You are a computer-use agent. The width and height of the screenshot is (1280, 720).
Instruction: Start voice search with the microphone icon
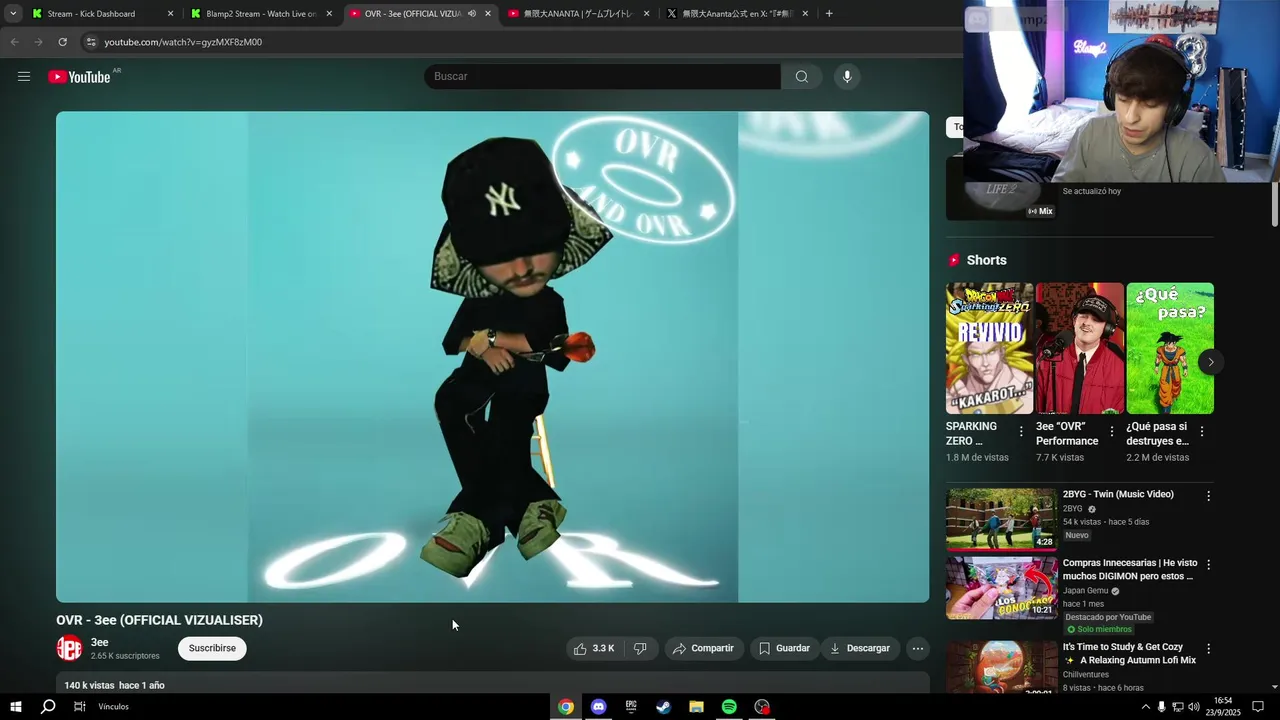(847, 77)
